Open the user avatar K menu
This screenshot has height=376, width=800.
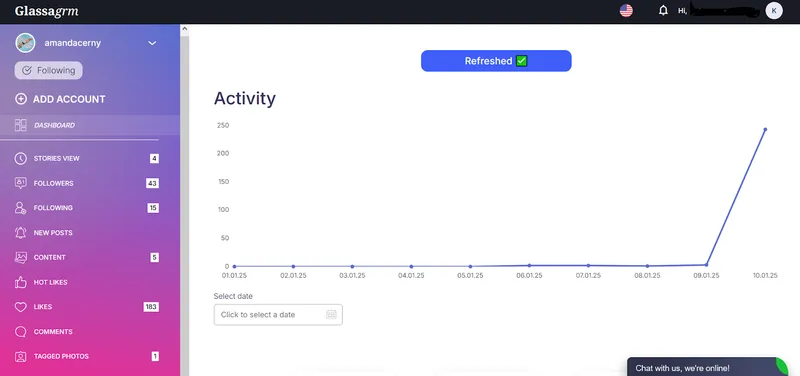(x=773, y=11)
